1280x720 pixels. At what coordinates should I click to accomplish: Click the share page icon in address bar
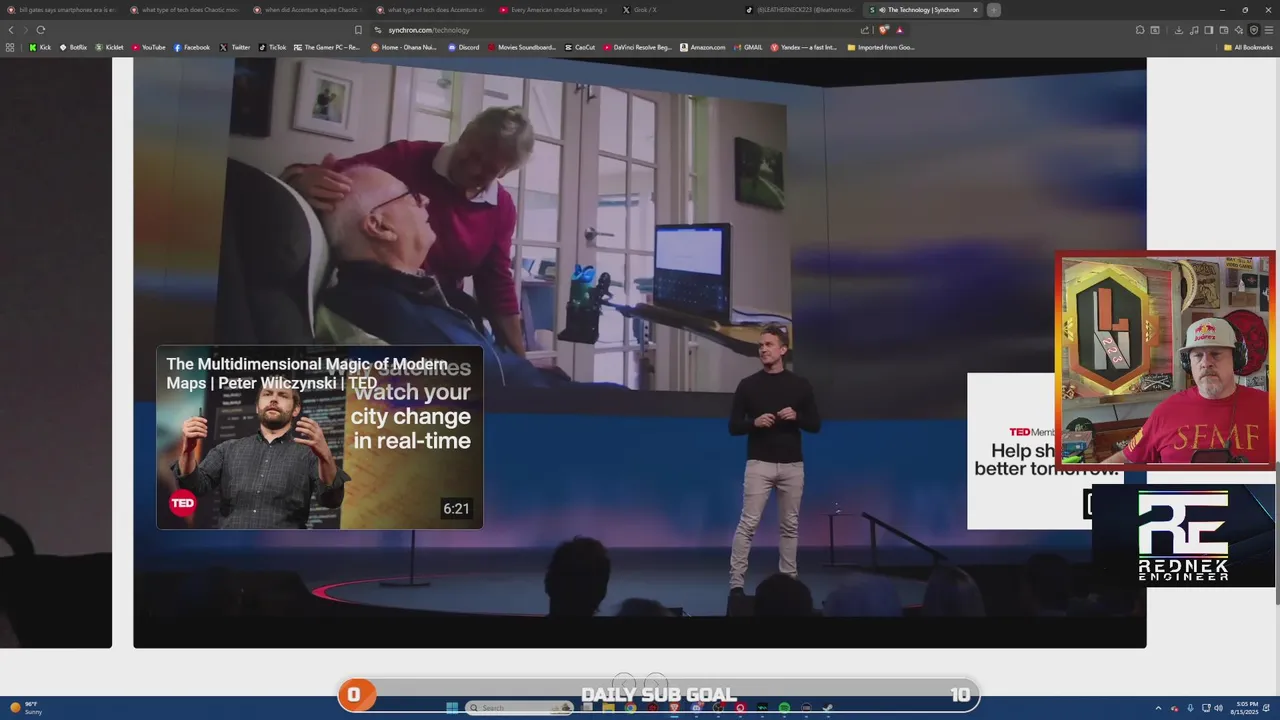coord(865,30)
